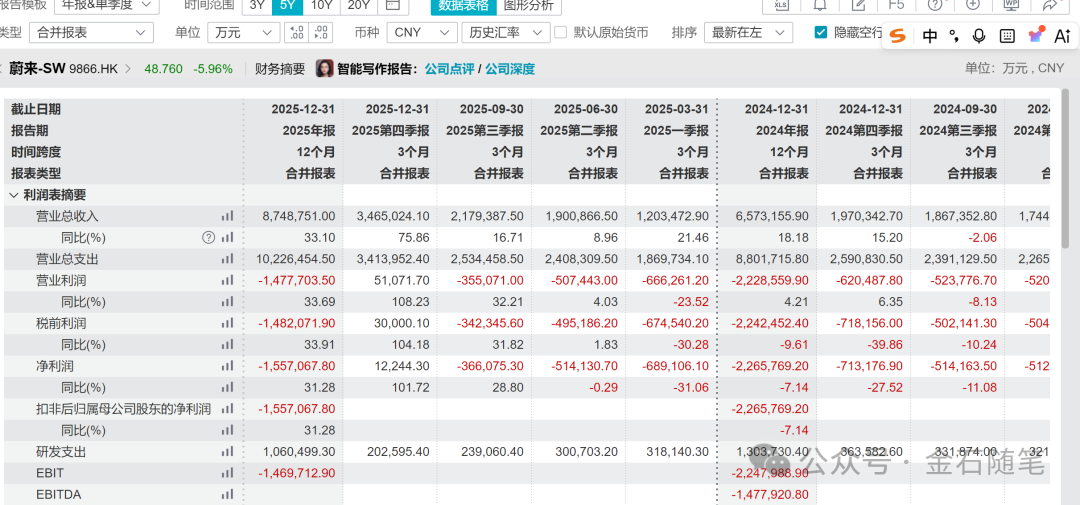
Task: Click the 2024年报 column header
Action: pyautogui.click(x=780, y=130)
